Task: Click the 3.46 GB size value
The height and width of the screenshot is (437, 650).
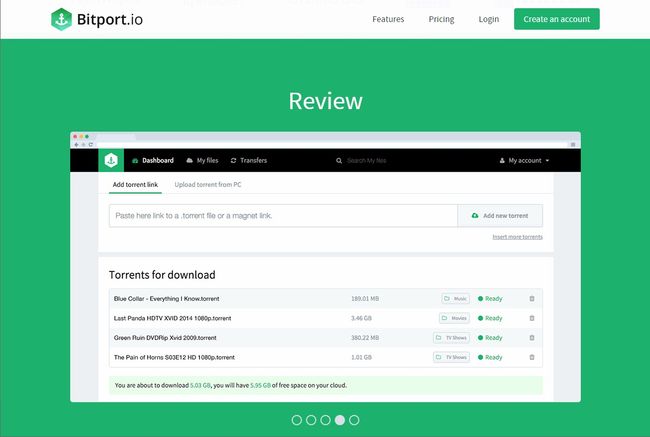Action: point(361,318)
